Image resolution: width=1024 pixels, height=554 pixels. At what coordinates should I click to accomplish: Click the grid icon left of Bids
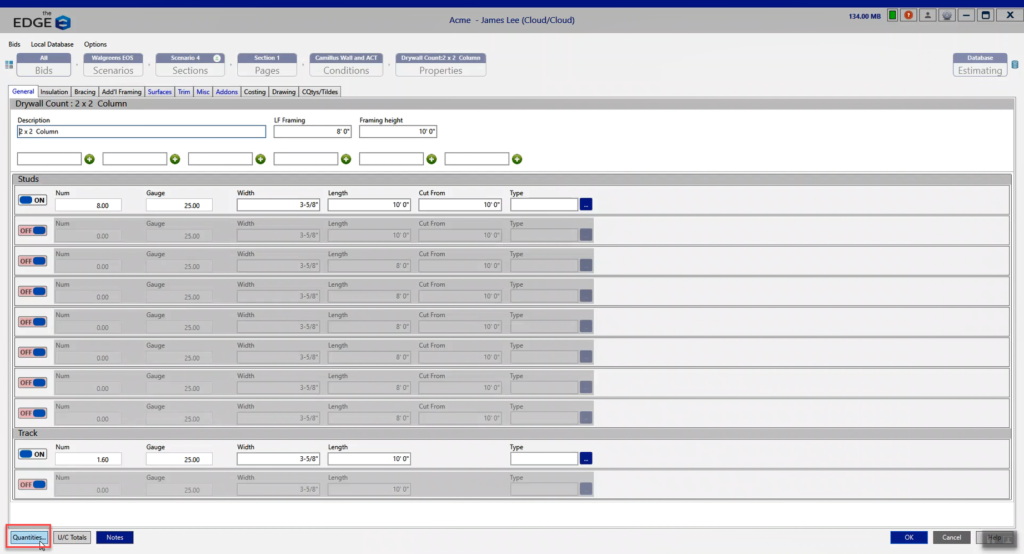click(x=9, y=65)
